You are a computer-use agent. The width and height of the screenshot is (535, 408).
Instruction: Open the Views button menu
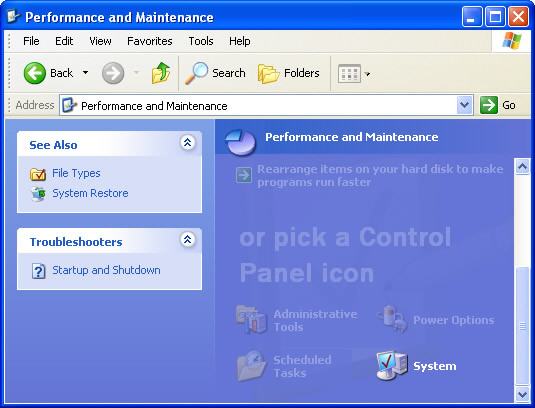point(354,73)
